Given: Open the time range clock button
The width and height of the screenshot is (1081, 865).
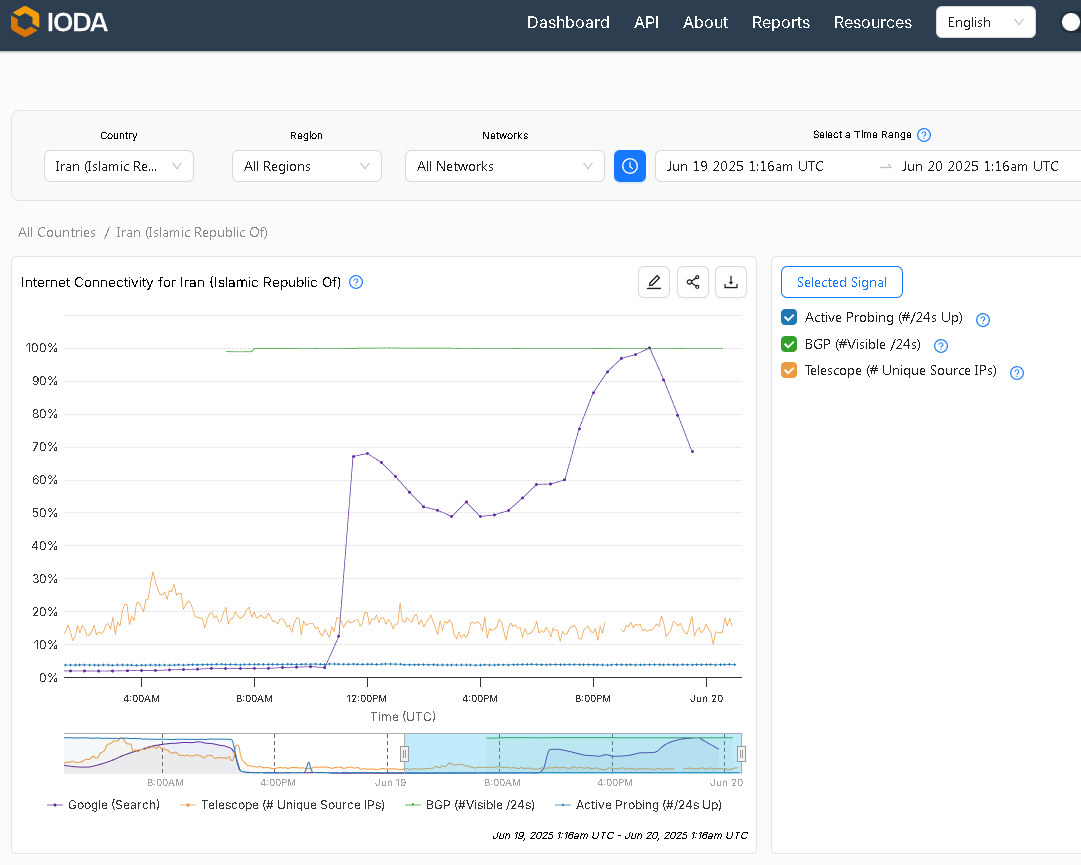Looking at the screenshot, I should 629,166.
